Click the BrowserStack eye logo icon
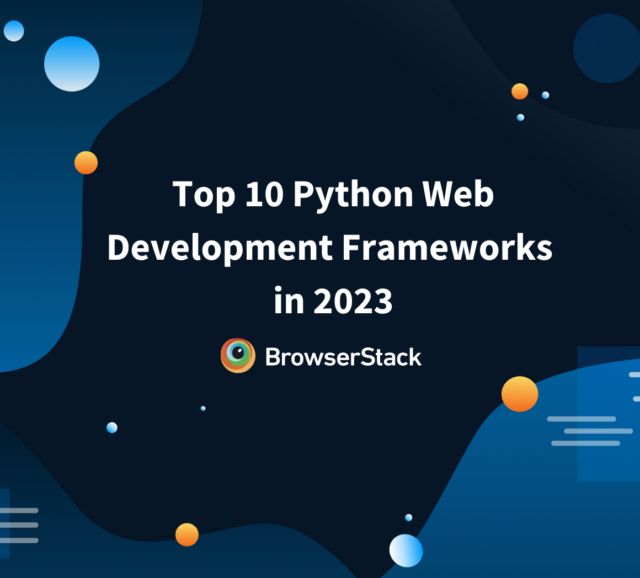 (x=238, y=356)
